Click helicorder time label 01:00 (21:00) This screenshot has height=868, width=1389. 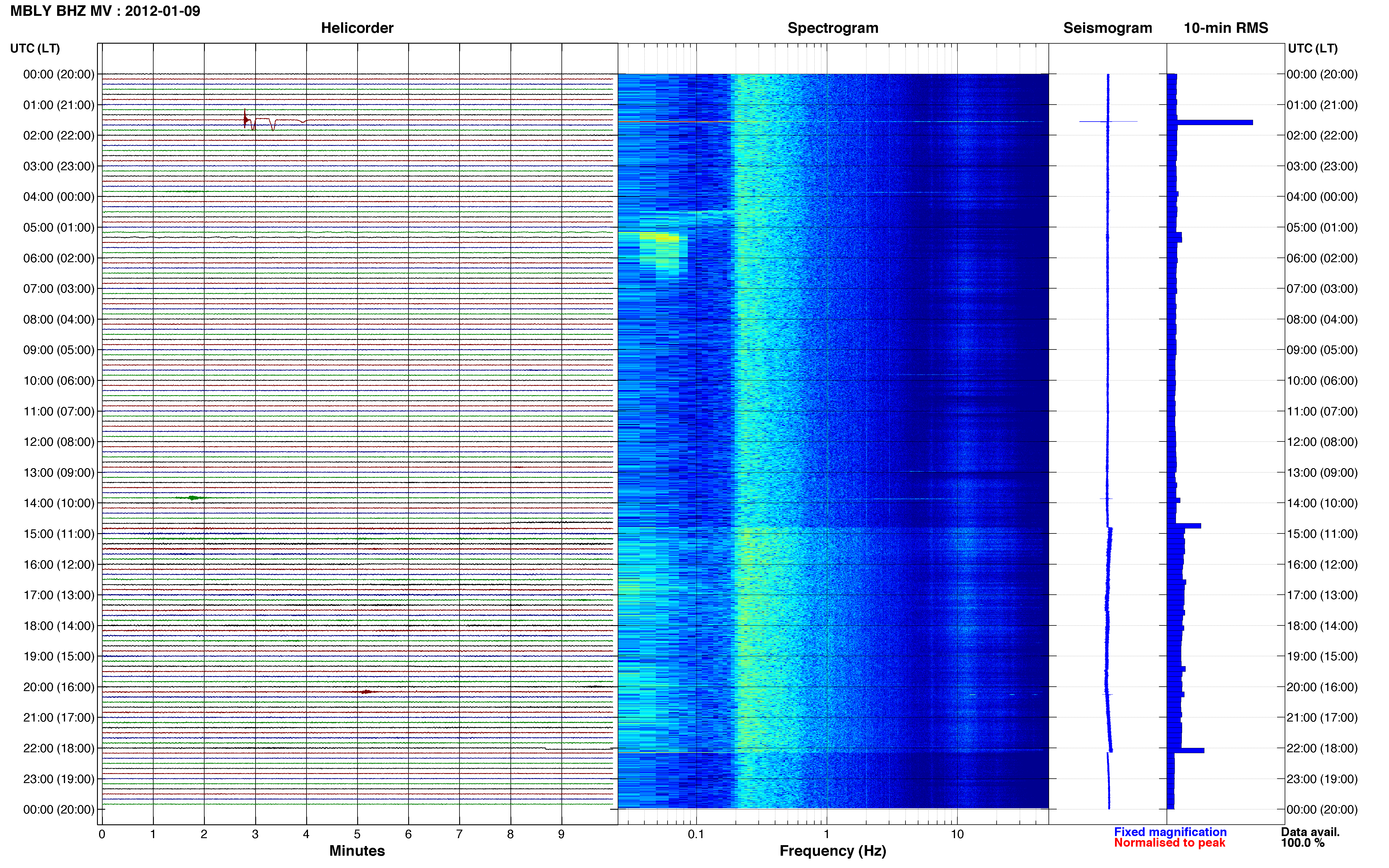[x=59, y=105]
